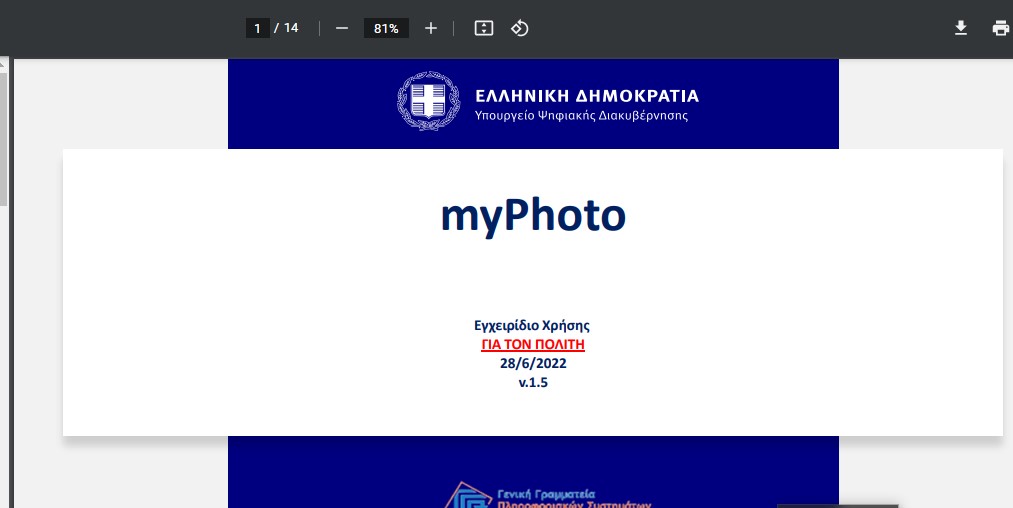This screenshot has height=508, width=1013.
Task: Toggle fit to page icon
Action: 484,28
